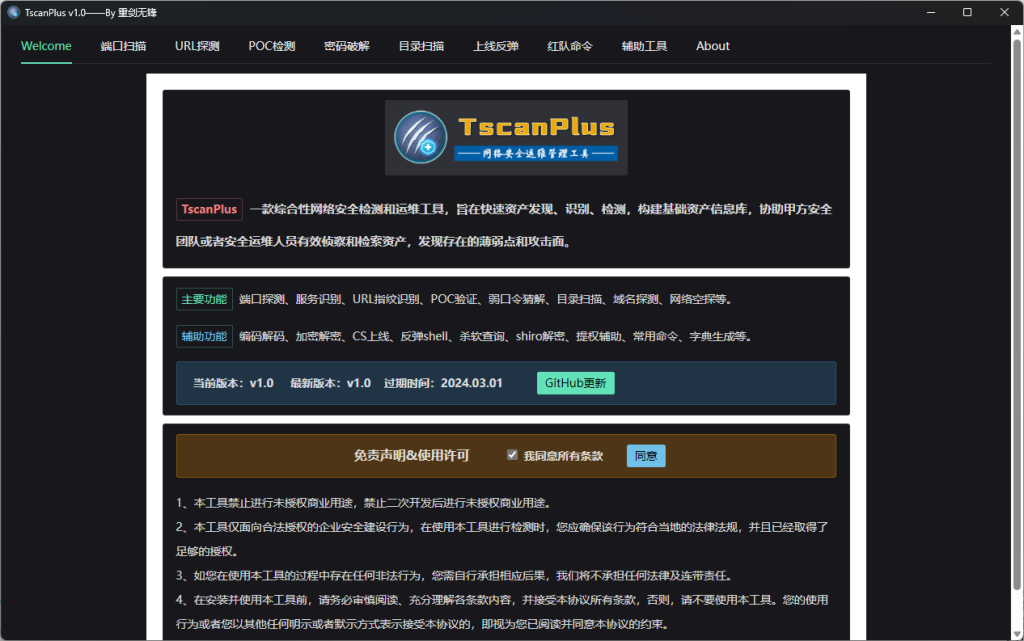The height and width of the screenshot is (641, 1024).
Task: Click the scrollbar up arrow
Action: 1017,31
